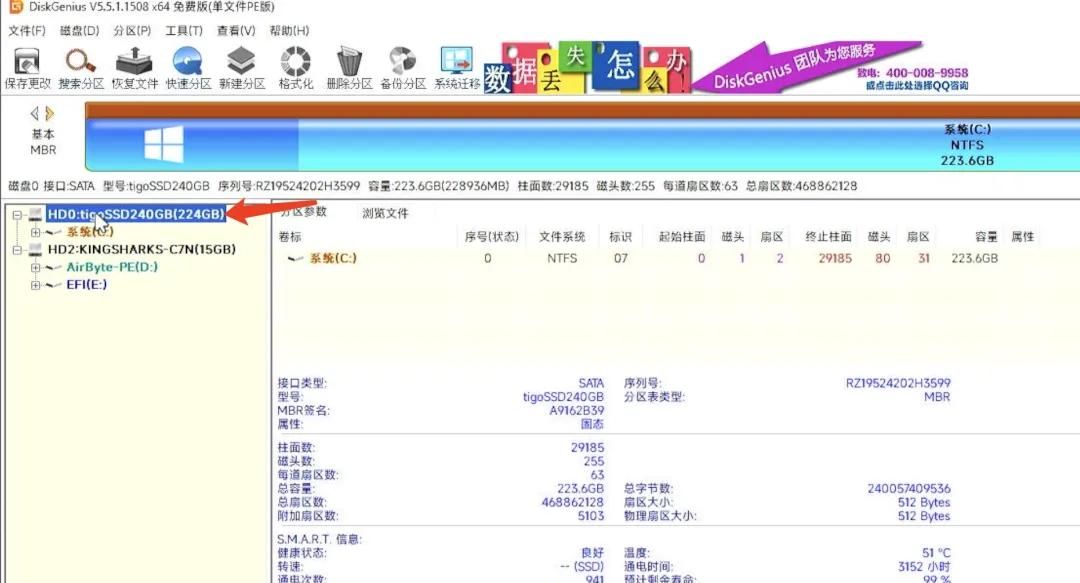Expand the AirByte-PE(D:) tree node

pos(35,267)
